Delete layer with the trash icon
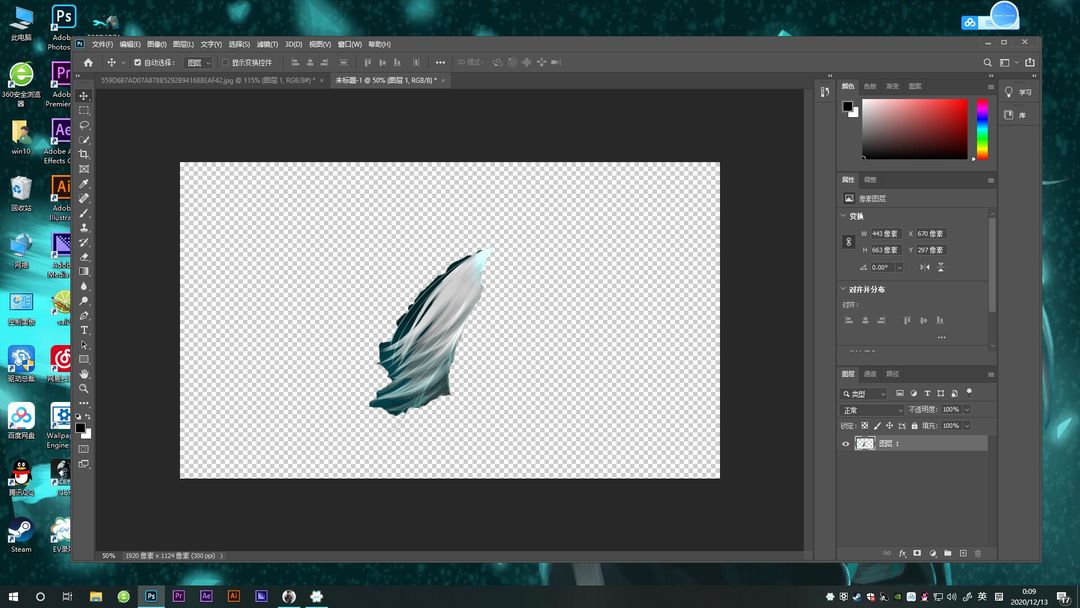This screenshot has width=1080, height=608. click(978, 553)
